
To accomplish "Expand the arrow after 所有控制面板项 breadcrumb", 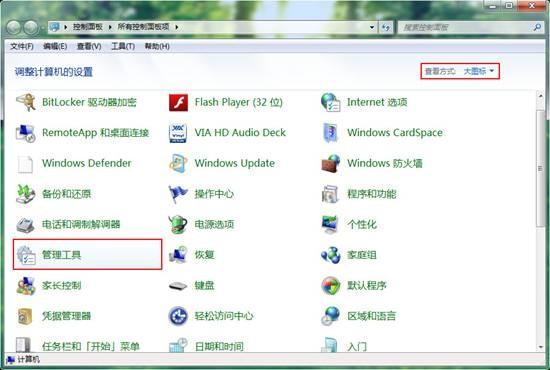I will point(176,27).
